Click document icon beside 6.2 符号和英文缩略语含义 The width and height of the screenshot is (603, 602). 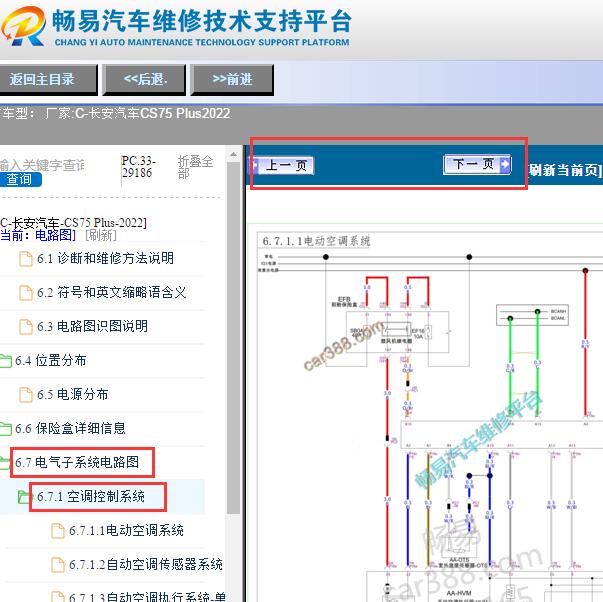26,293
